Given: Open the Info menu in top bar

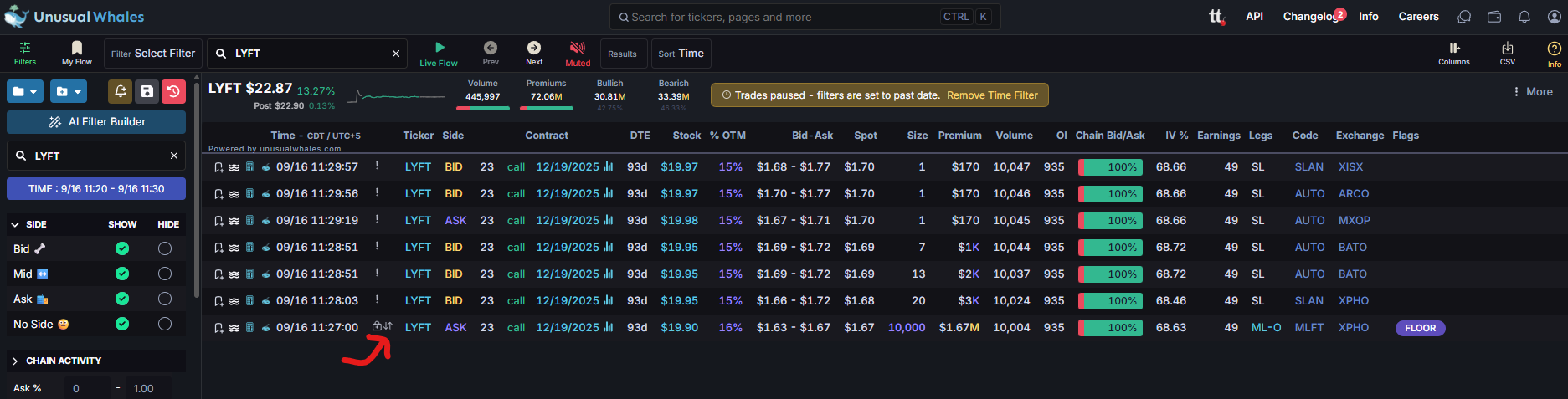Looking at the screenshot, I should coord(1369,17).
